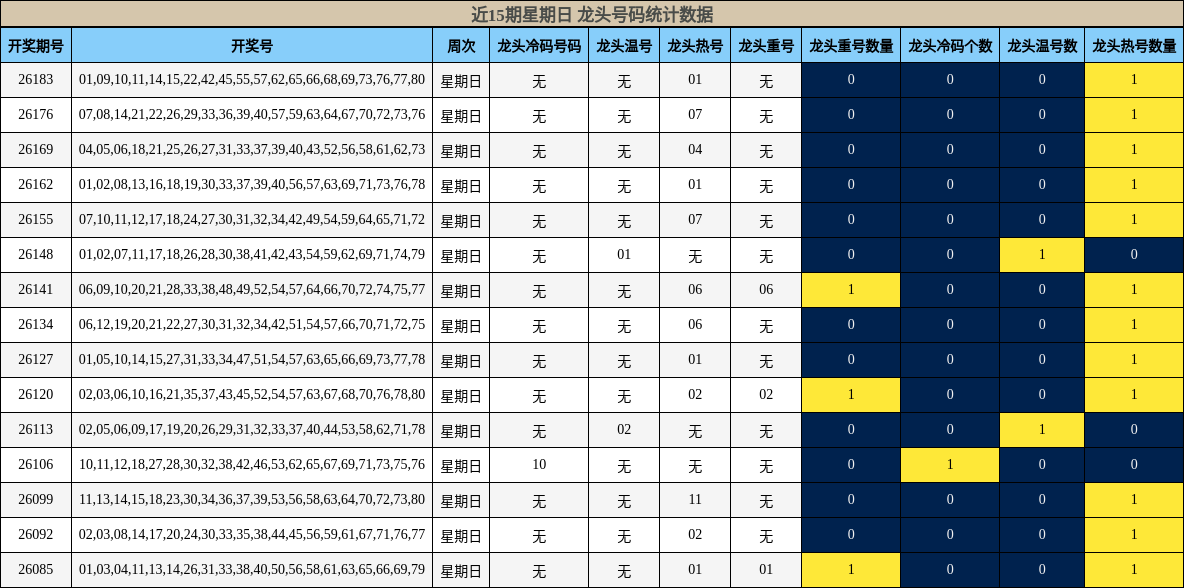1184x588 pixels.
Task: Select hot count 0 in row 26106
Action: pyautogui.click(x=1134, y=465)
